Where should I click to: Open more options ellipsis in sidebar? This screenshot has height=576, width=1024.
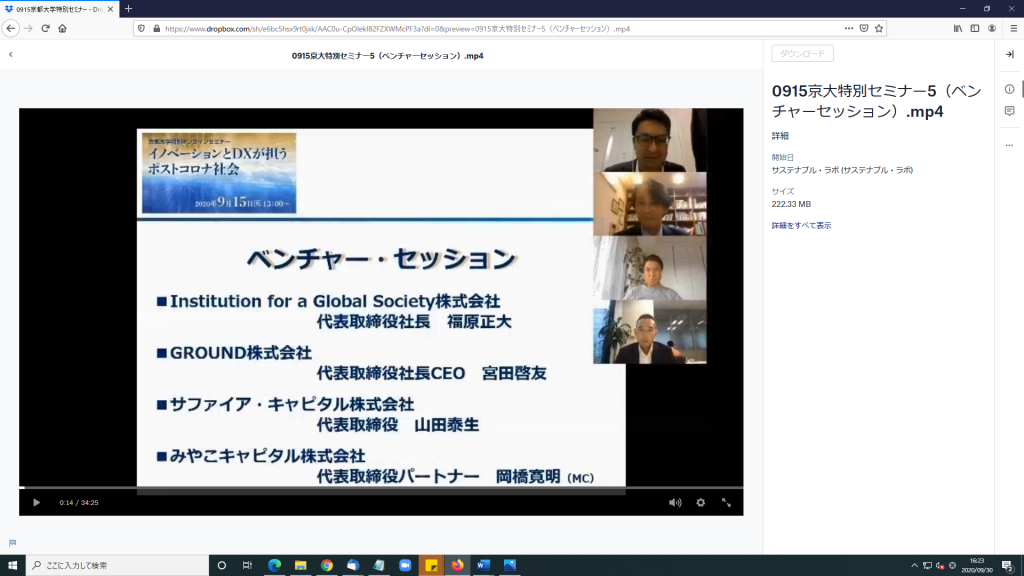point(1010,145)
